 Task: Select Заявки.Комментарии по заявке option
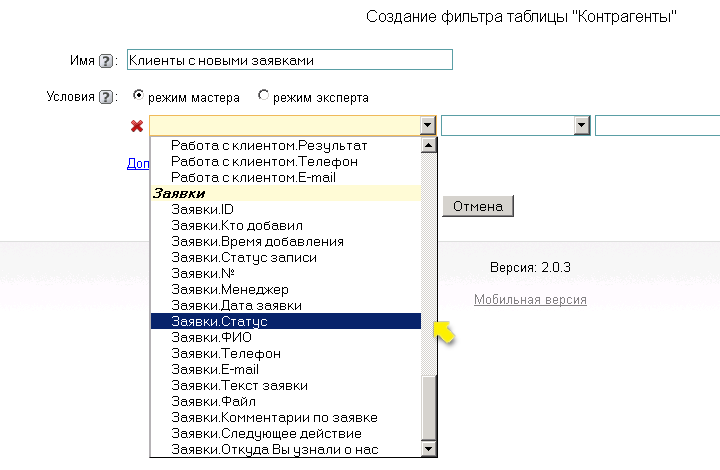274,417
